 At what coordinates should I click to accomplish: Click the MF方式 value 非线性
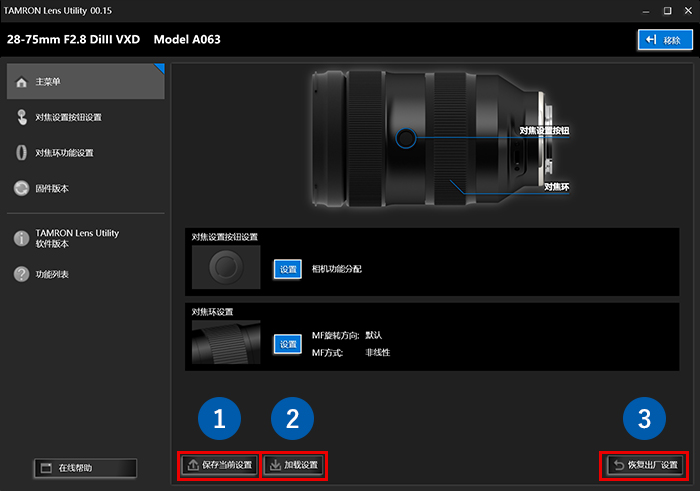378,353
